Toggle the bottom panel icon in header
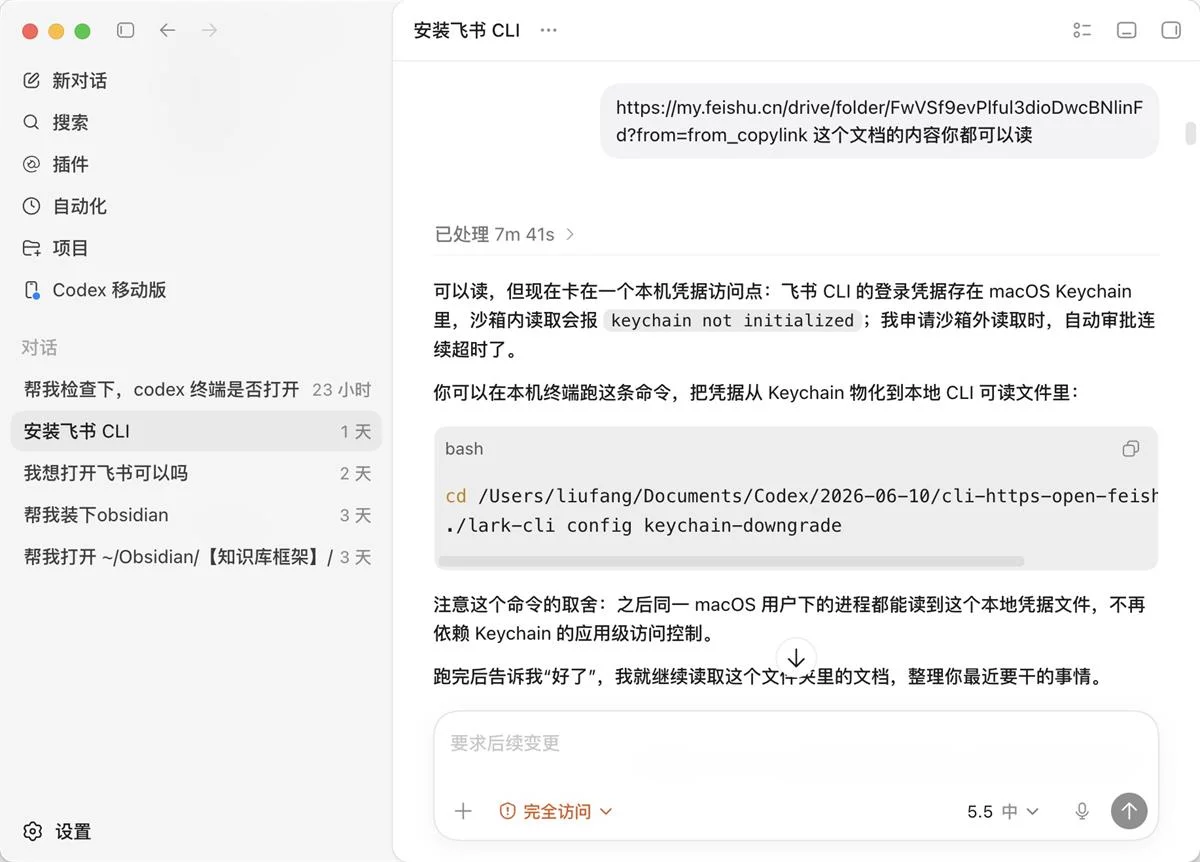 (1127, 31)
